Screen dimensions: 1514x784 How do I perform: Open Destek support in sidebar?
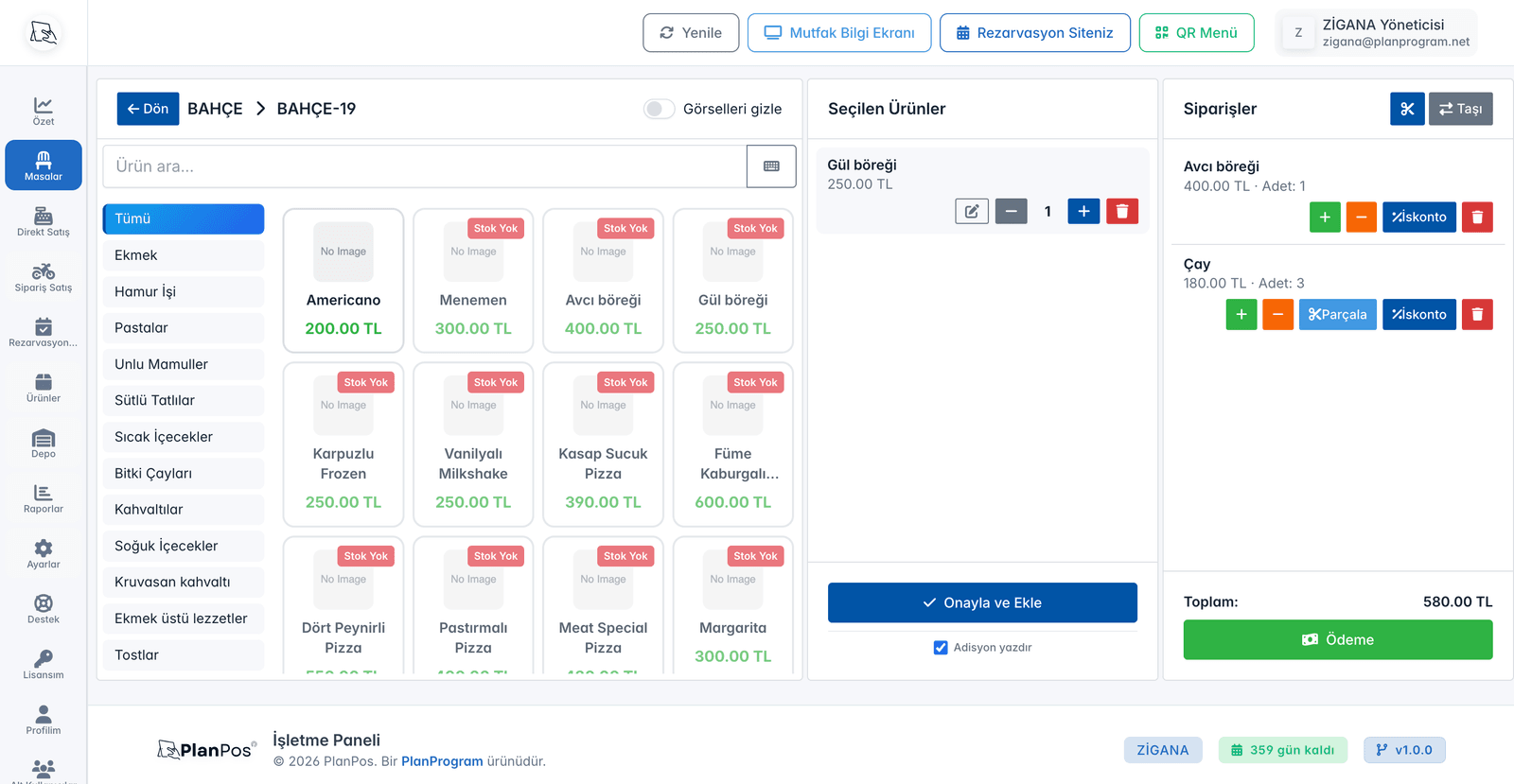(x=44, y=609)
